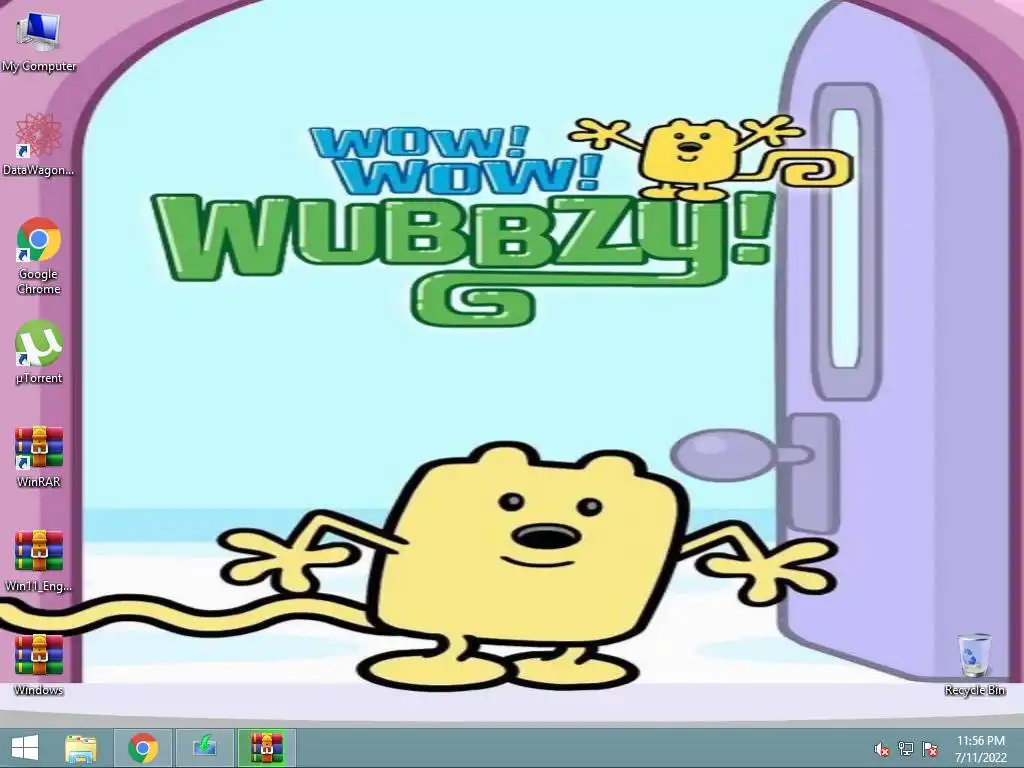The height and width of the screenshot is (768, 1024).
Task: Click the "Win11_Eng..." label text
Action: (39, 586)
